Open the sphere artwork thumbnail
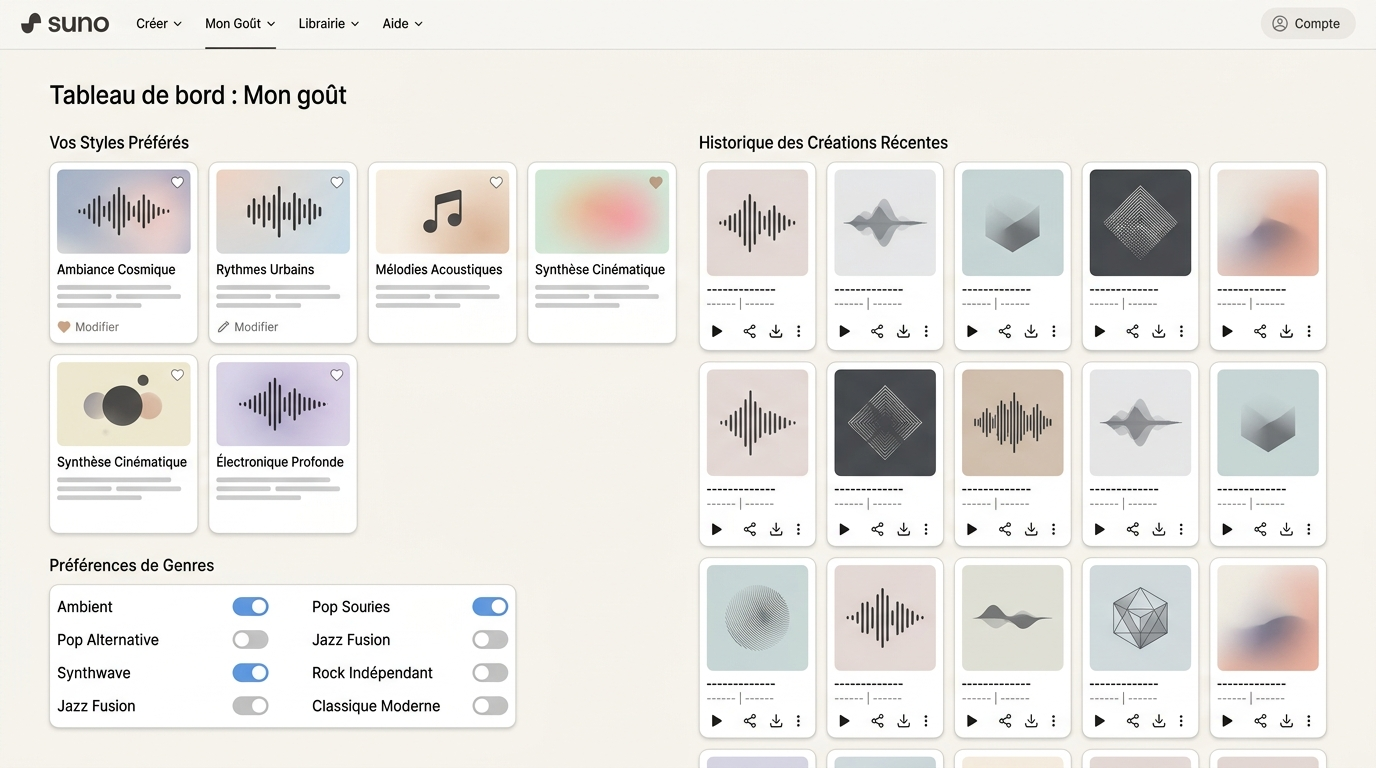The width and height of the screenshot is (1376, 768). (x=757, y=618)
